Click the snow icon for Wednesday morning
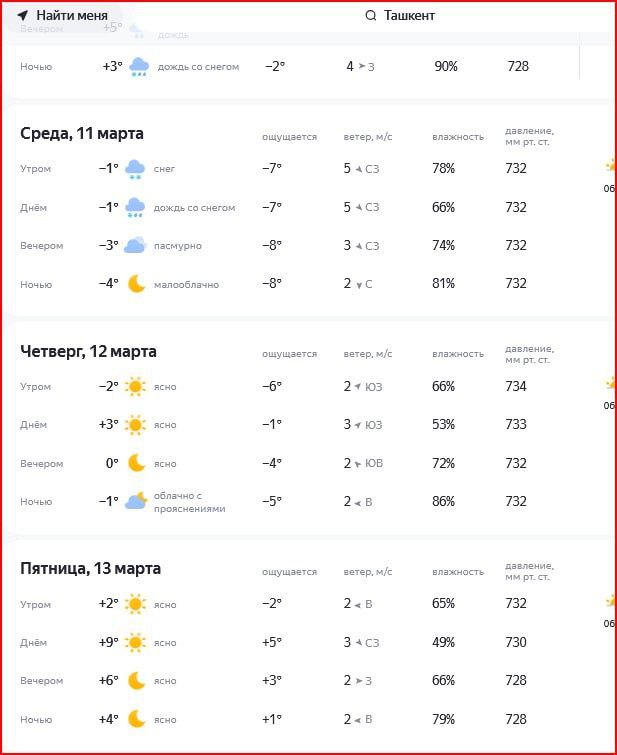Image resolution: width=617 pixels, height=755 pixels. (136, 169)
